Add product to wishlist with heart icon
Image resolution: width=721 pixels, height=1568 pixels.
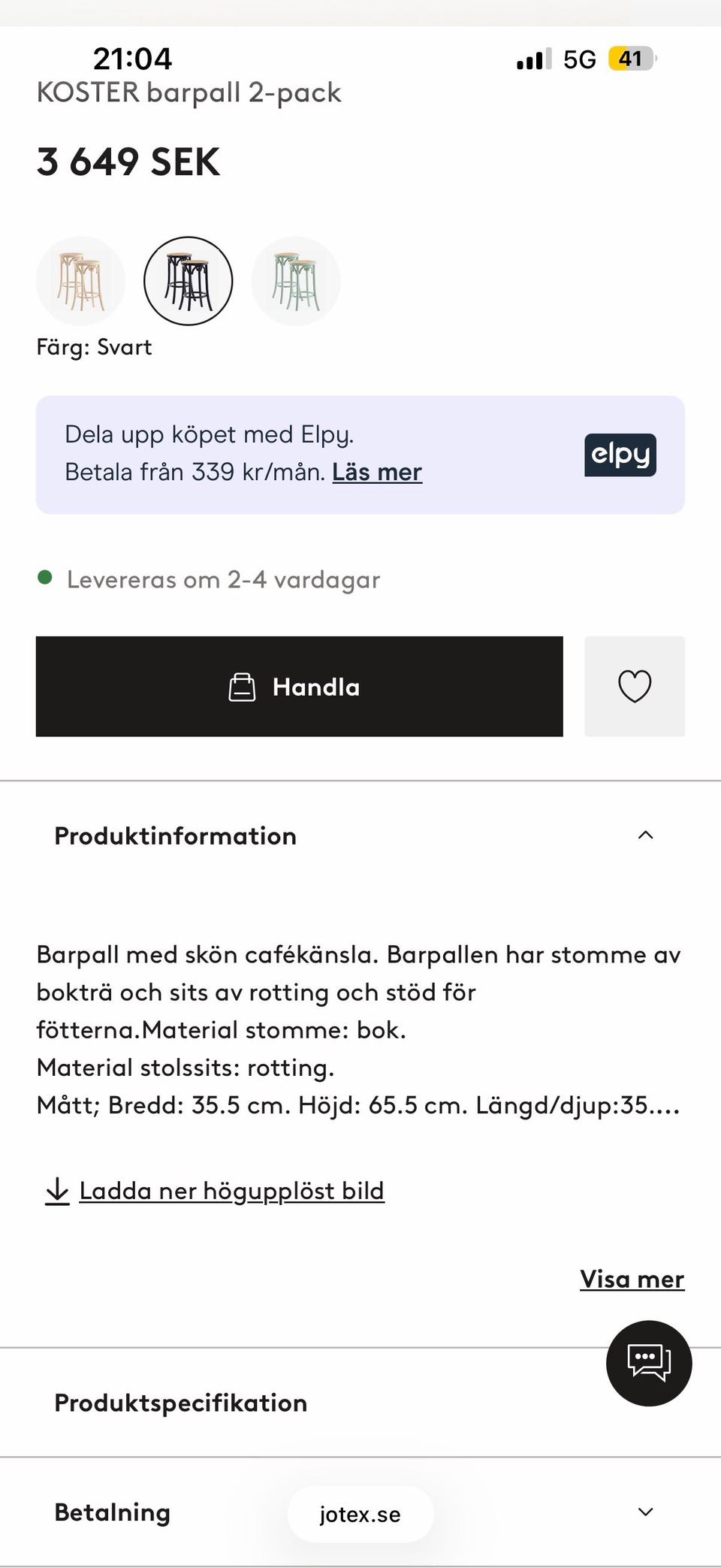(x=635, y=687)
